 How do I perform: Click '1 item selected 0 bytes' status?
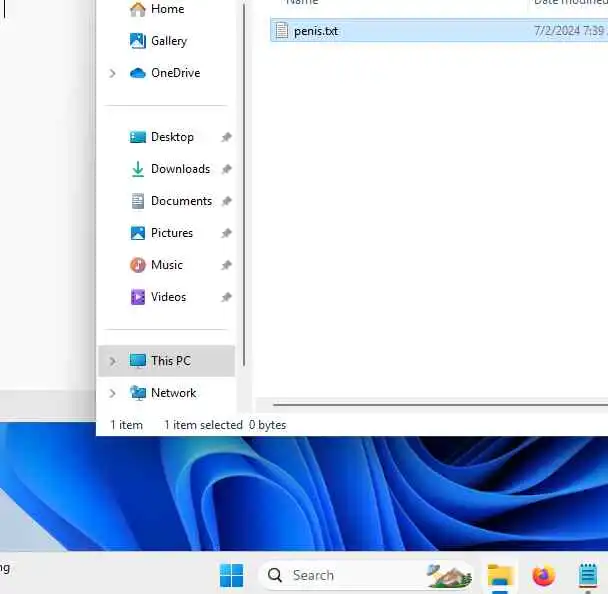[x=225, y=425]
